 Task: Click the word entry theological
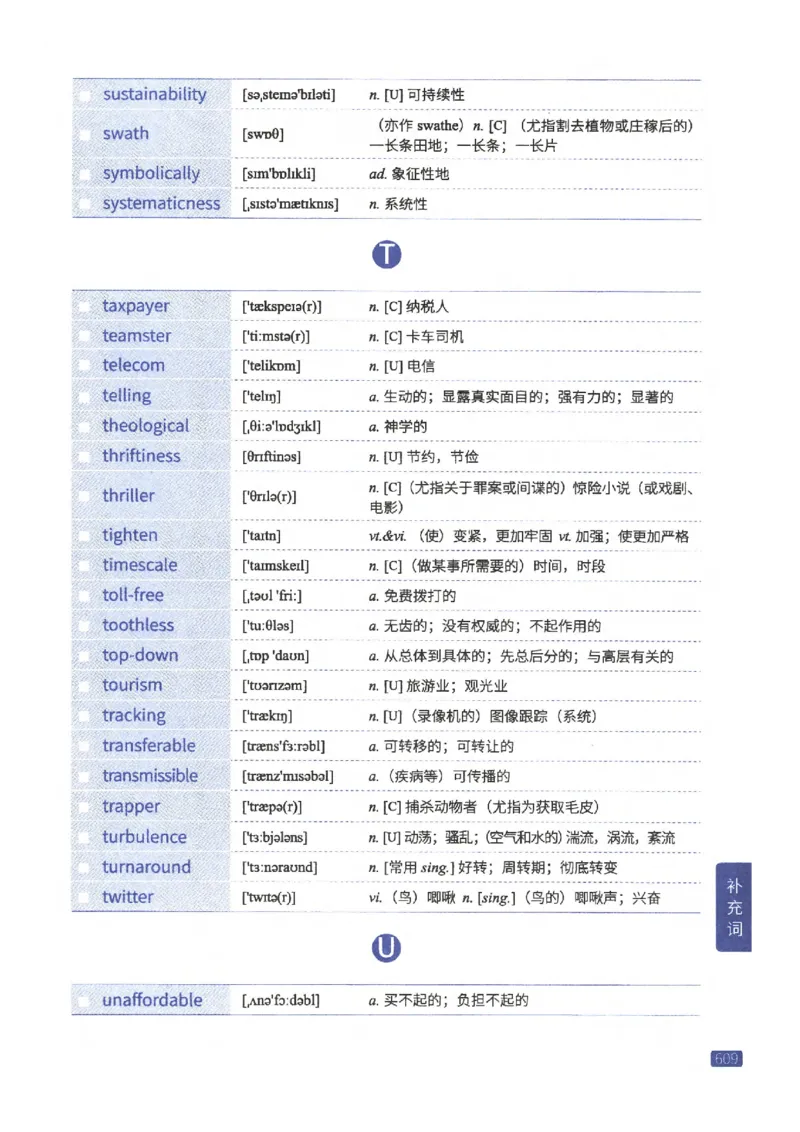coord(146,425)
